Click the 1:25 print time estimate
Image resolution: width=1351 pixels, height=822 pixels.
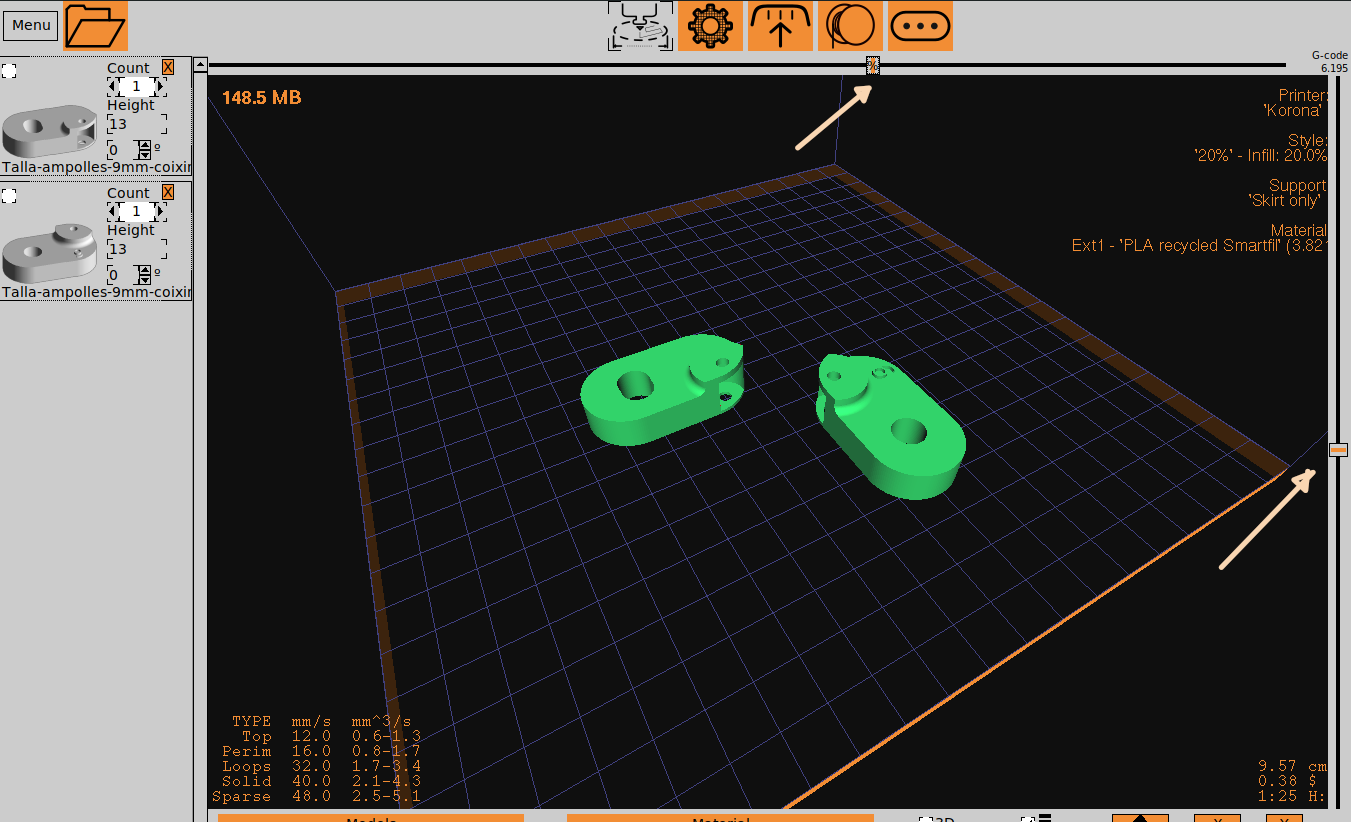1292,797
